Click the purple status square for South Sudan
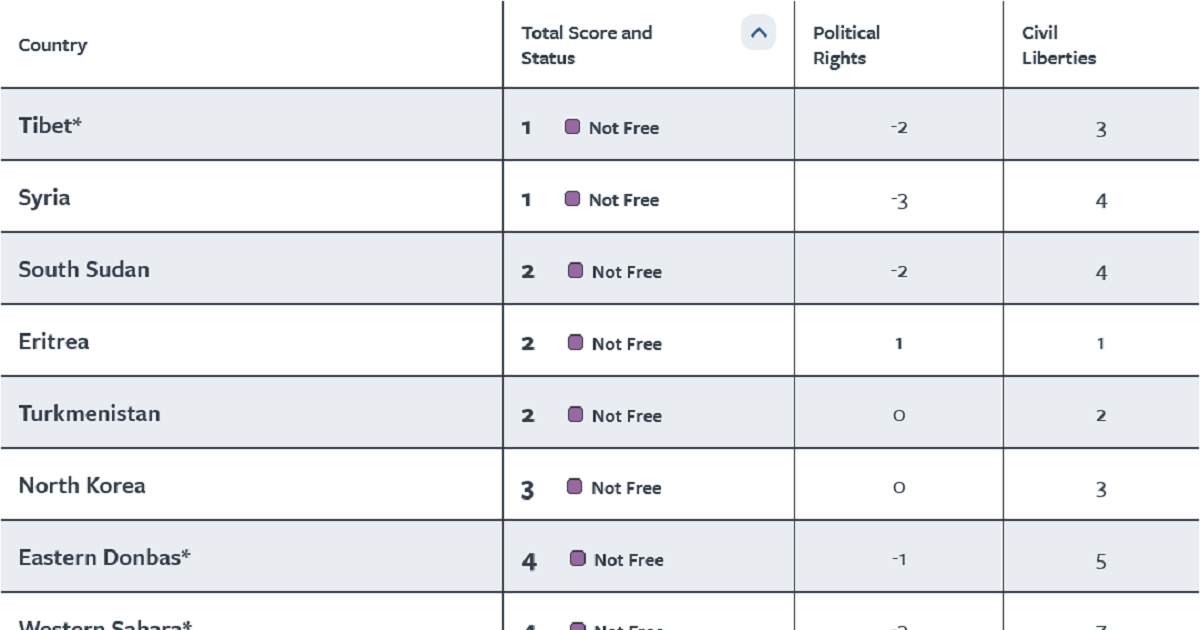1200x630 pixels. (x=575, y=271)
